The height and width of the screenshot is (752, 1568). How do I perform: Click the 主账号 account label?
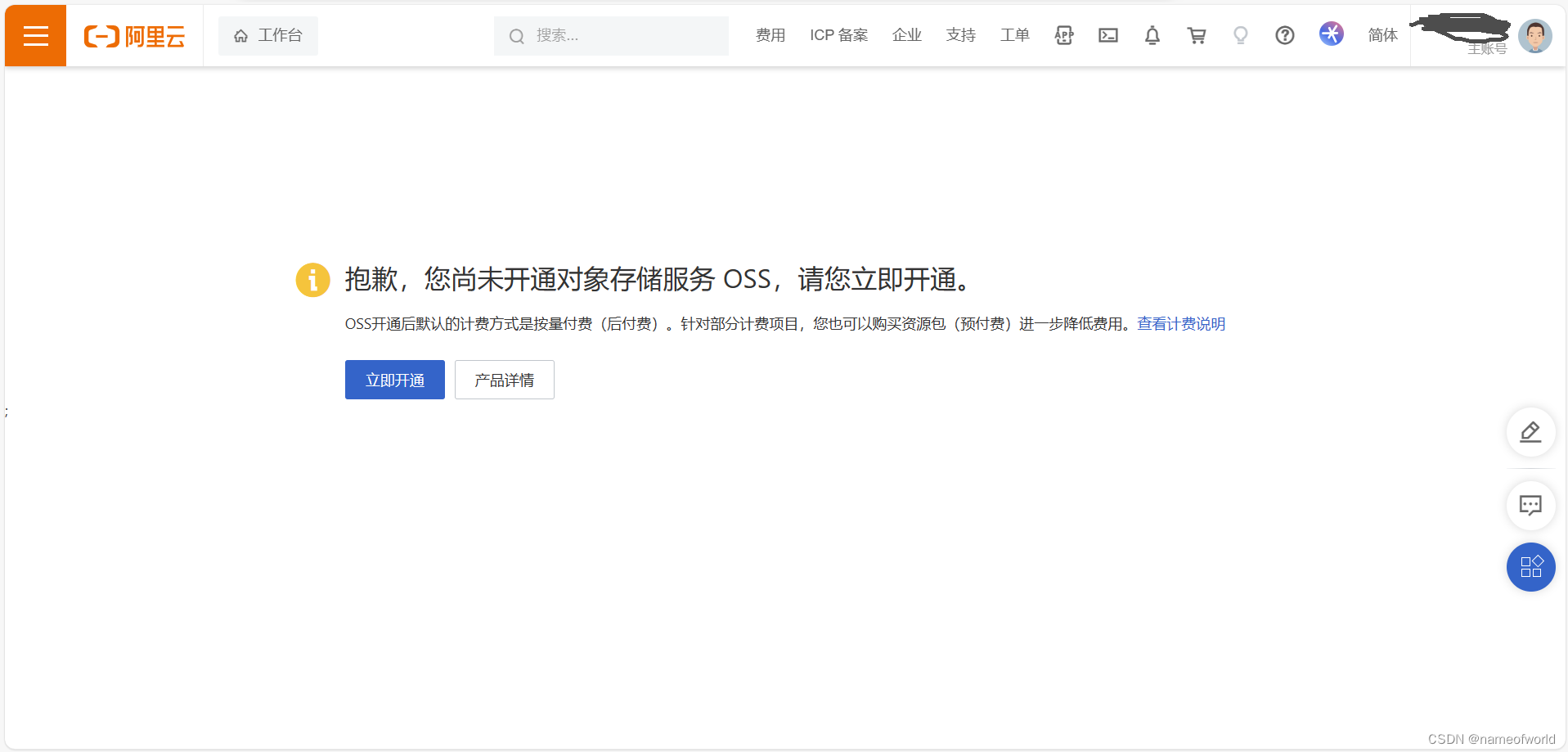tap(1487, 49)
